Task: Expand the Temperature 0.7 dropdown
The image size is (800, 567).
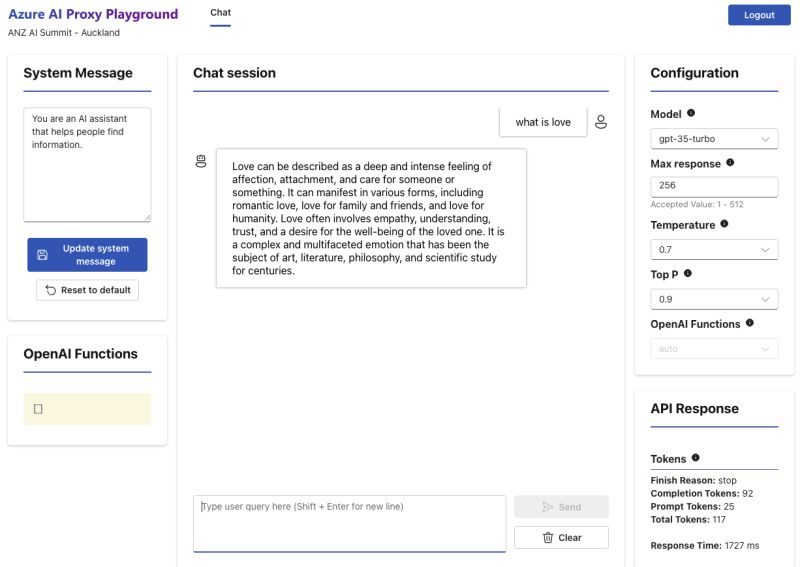Action: tap(714, 249)
